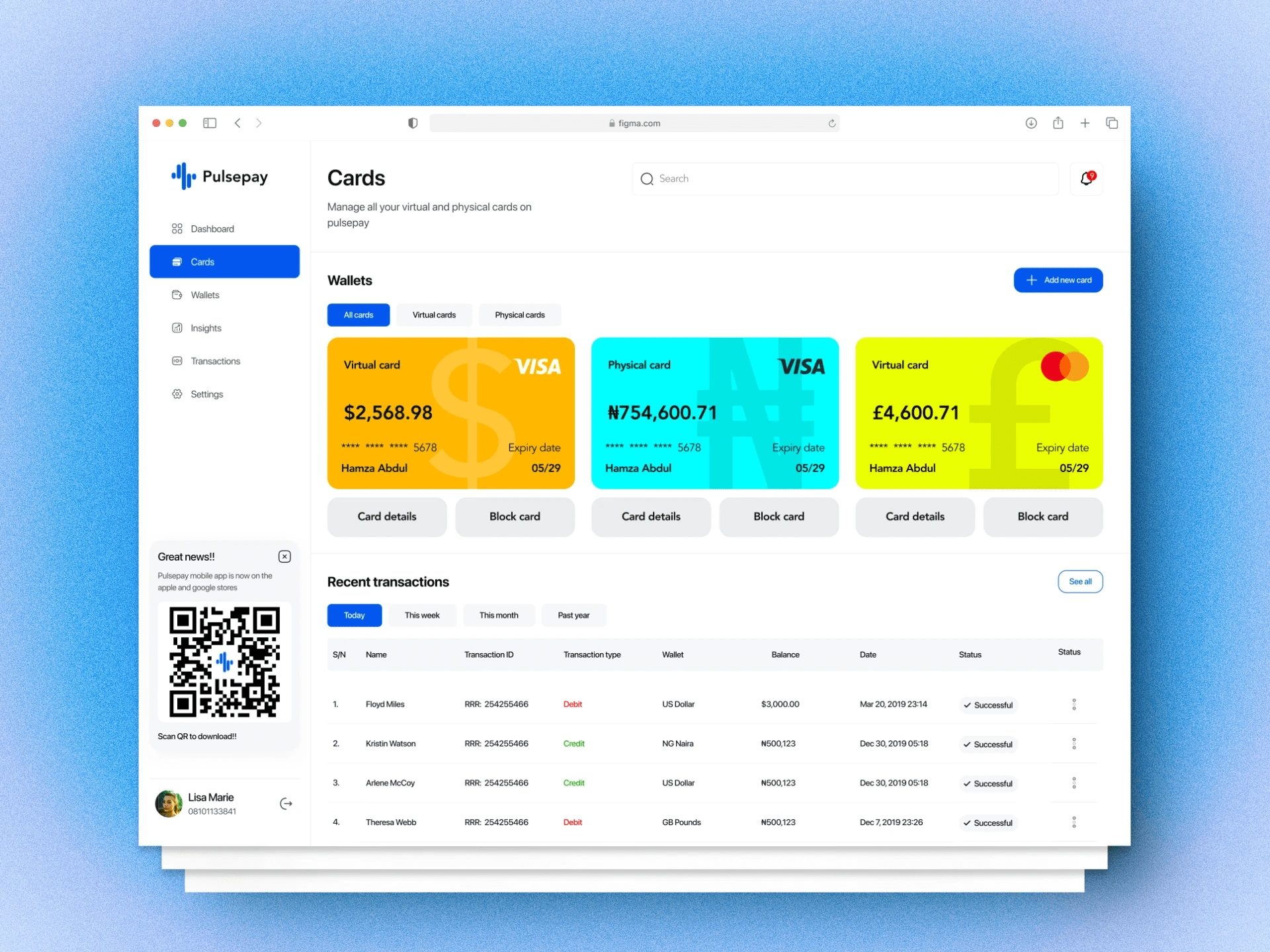Open Card details for the pound card
1270x952 pixels.
tap(915, 517)
